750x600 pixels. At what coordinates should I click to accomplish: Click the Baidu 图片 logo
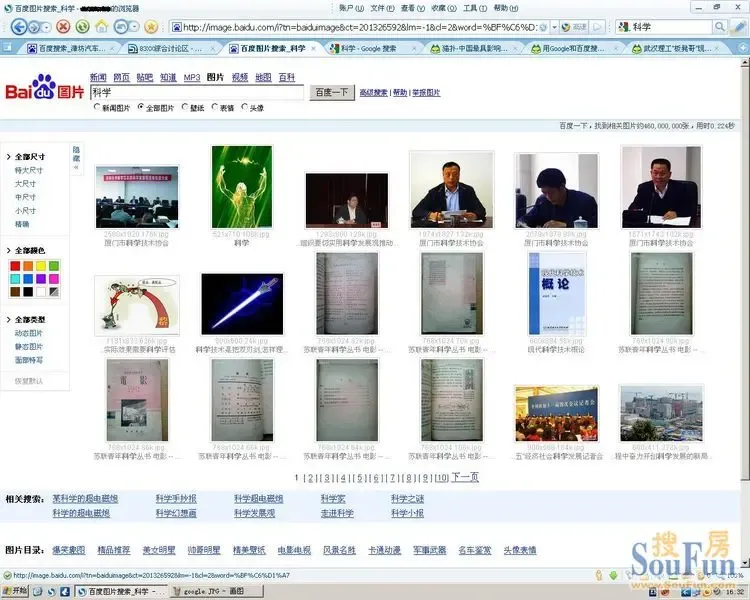[44, 87]
